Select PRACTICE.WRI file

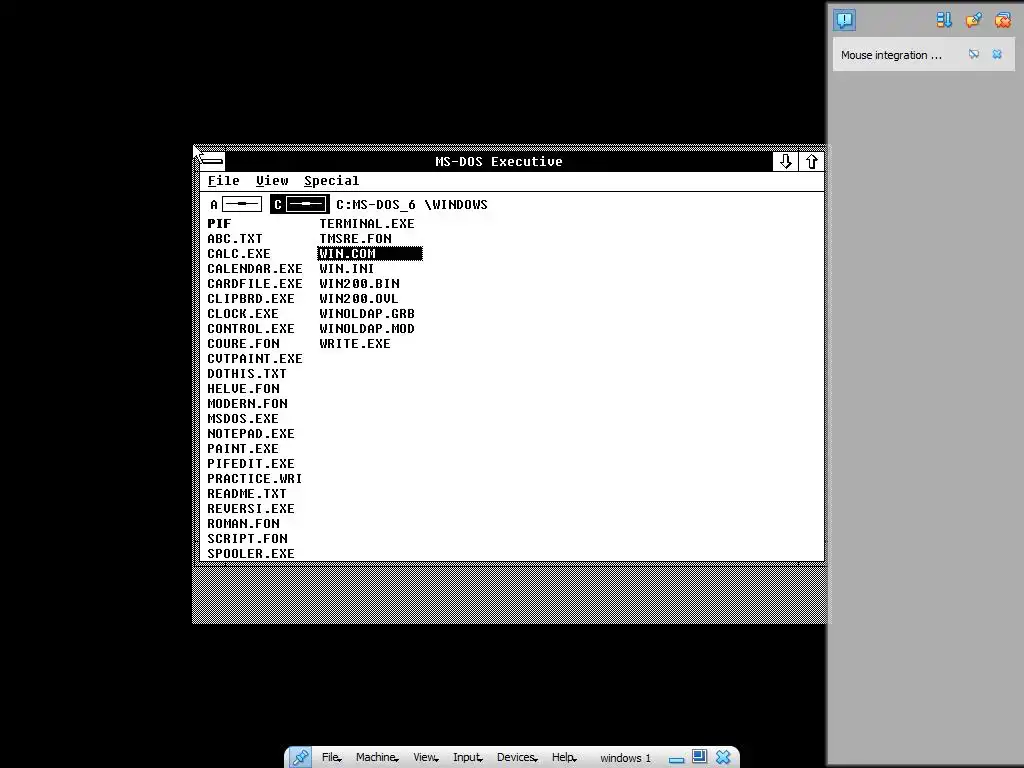255,479
